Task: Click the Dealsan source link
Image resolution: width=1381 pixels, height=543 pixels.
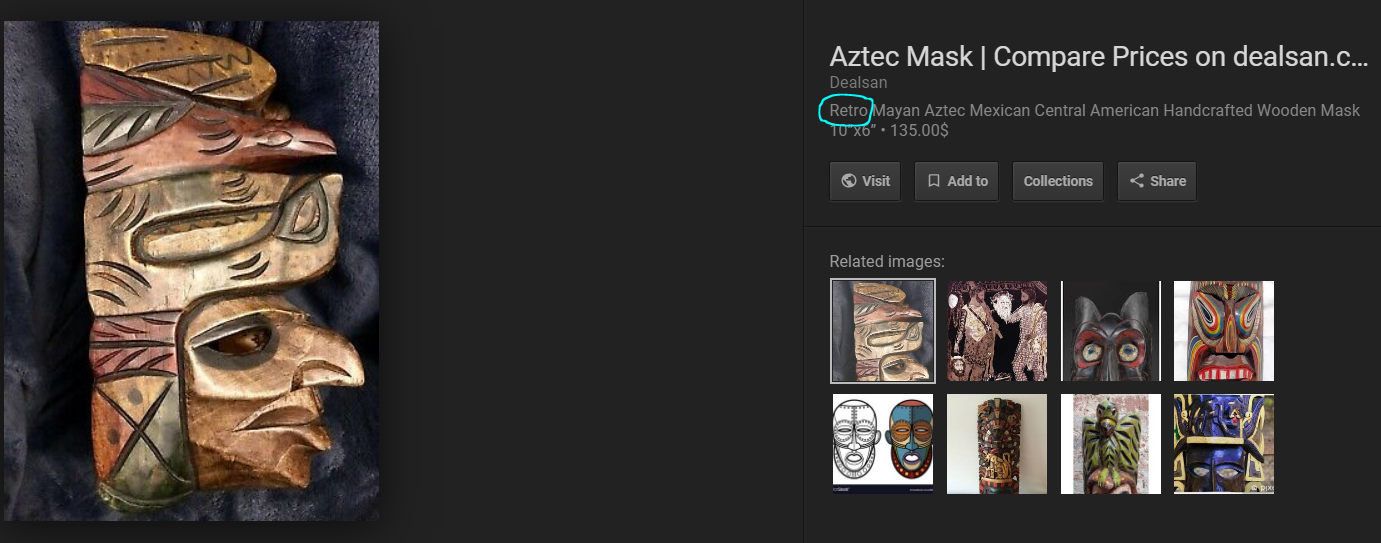Action: [858, 83]
